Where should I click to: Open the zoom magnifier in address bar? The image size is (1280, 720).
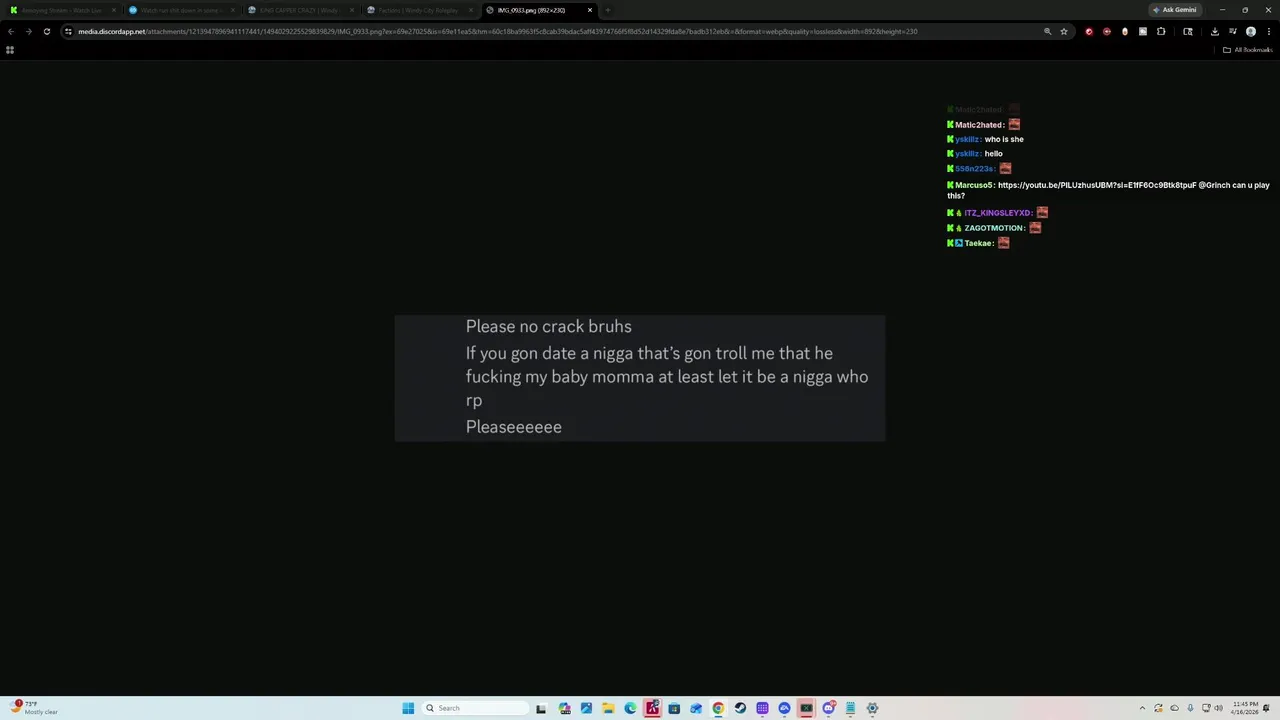click(x=1047, y=31)
